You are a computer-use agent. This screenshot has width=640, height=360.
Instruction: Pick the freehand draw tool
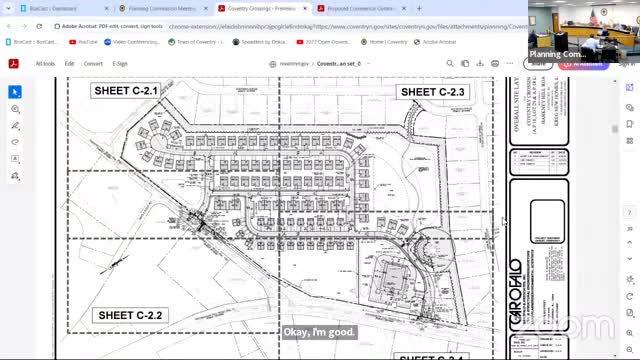tap(15, 142)
